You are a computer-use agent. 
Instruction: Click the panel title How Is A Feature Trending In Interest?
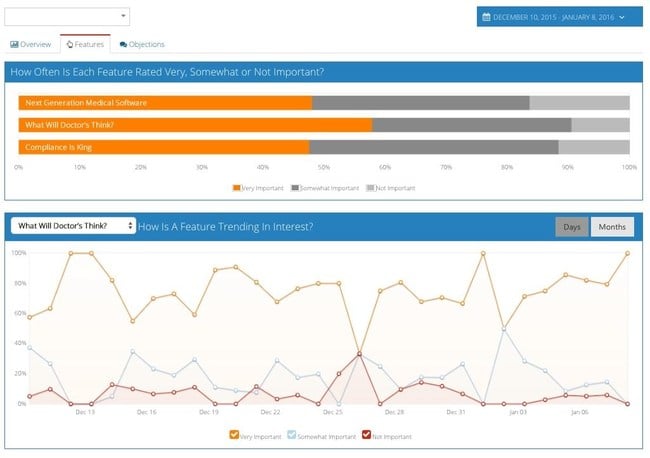pos(226,227)
